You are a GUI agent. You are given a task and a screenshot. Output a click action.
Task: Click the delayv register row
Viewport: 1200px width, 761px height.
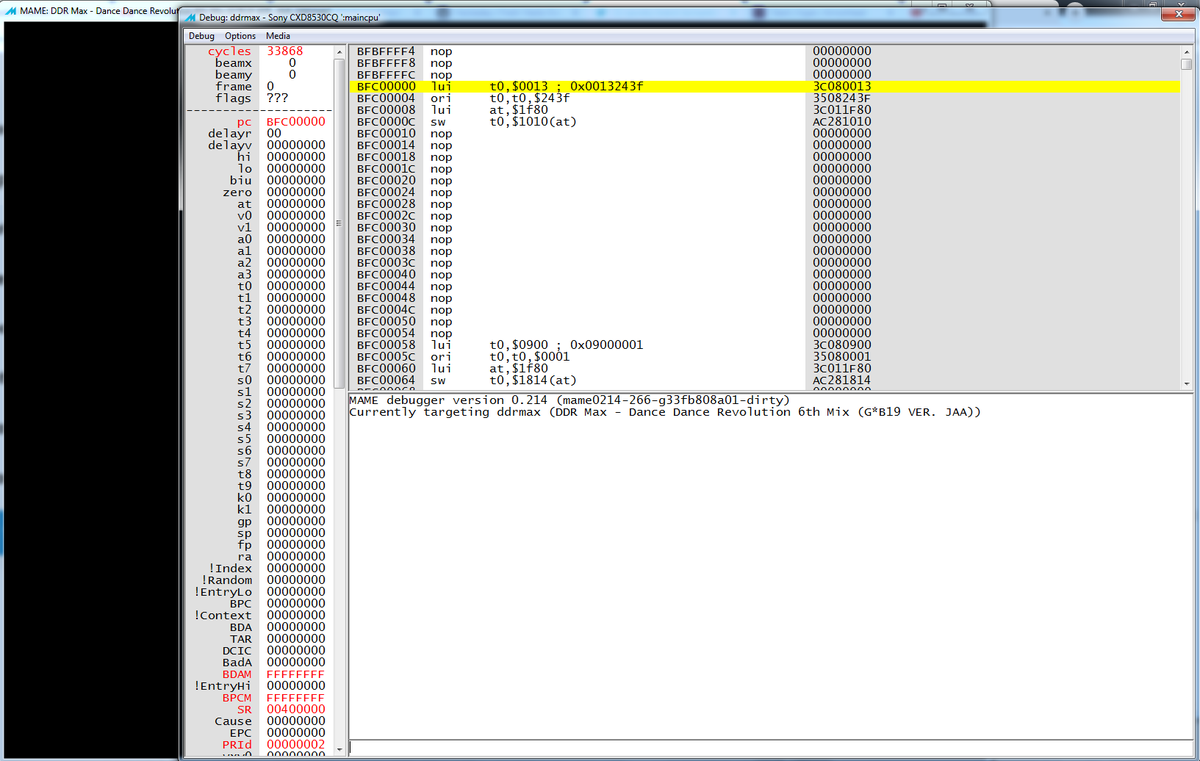pos(260,145)
